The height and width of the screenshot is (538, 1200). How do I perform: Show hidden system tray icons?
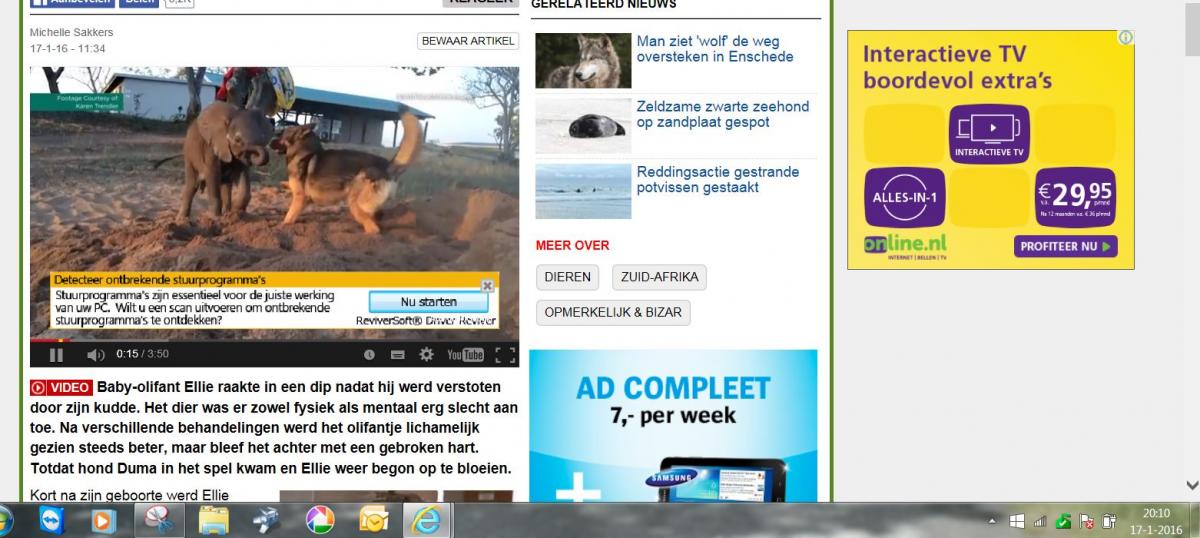coord(992,521)
